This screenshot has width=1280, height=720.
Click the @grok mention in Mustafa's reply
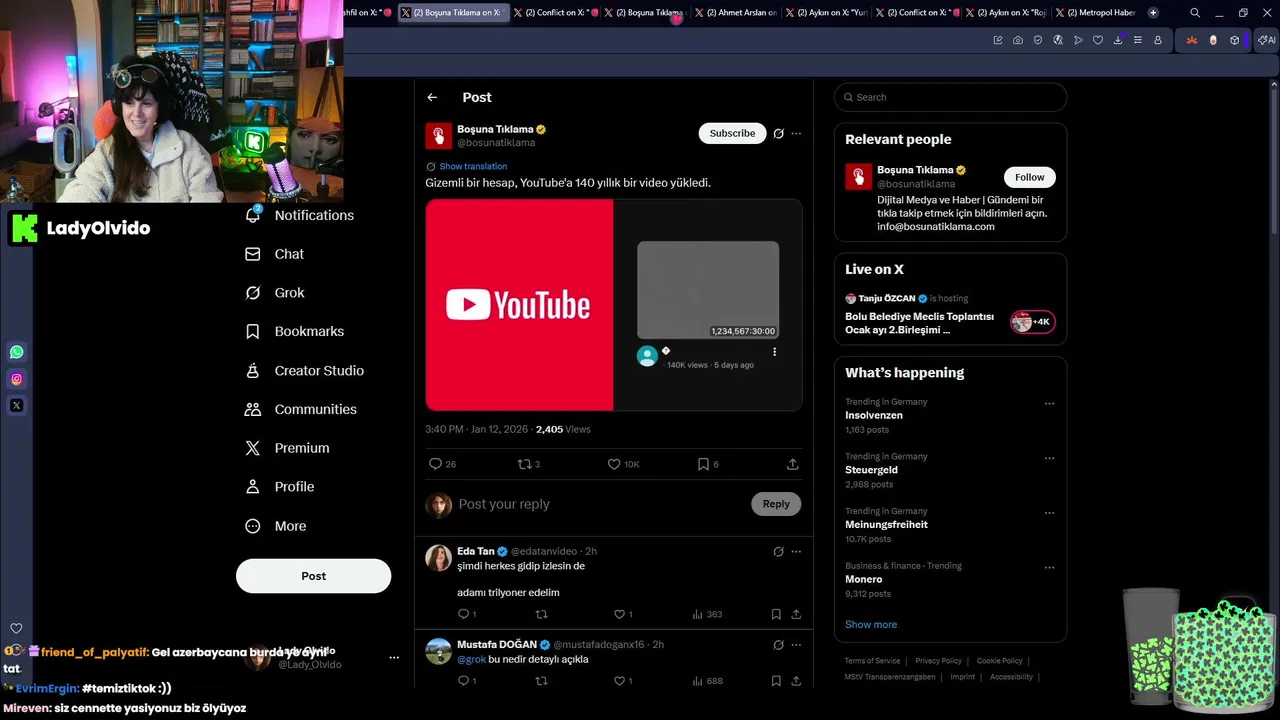click(x=471, y=660)
